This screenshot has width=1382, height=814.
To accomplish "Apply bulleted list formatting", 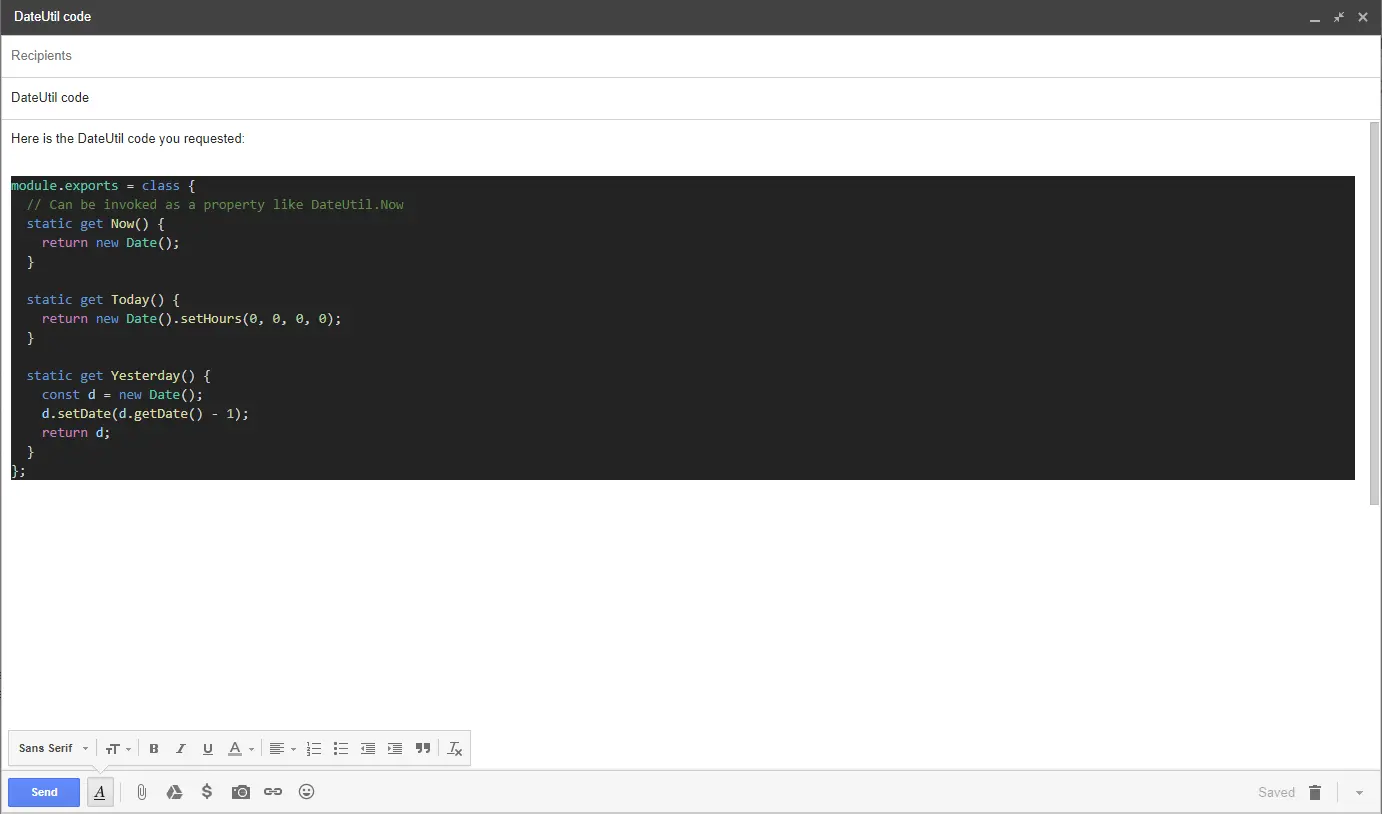I will [x=341, y=748].
